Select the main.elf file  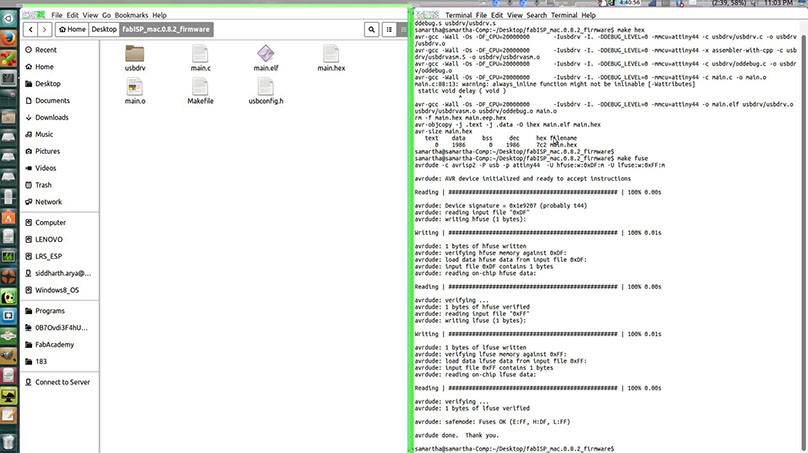266,58
